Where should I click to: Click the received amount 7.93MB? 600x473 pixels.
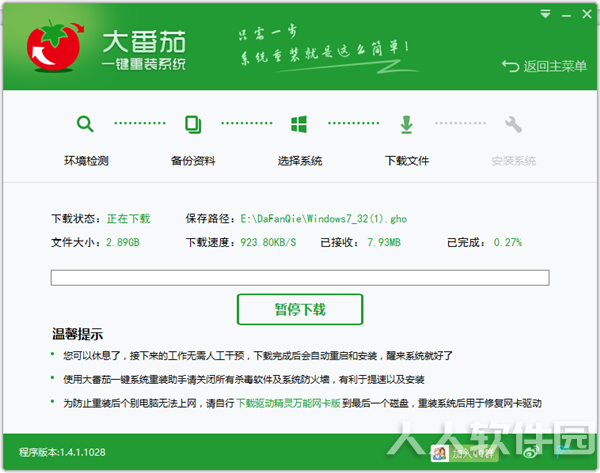coord(384,242)
